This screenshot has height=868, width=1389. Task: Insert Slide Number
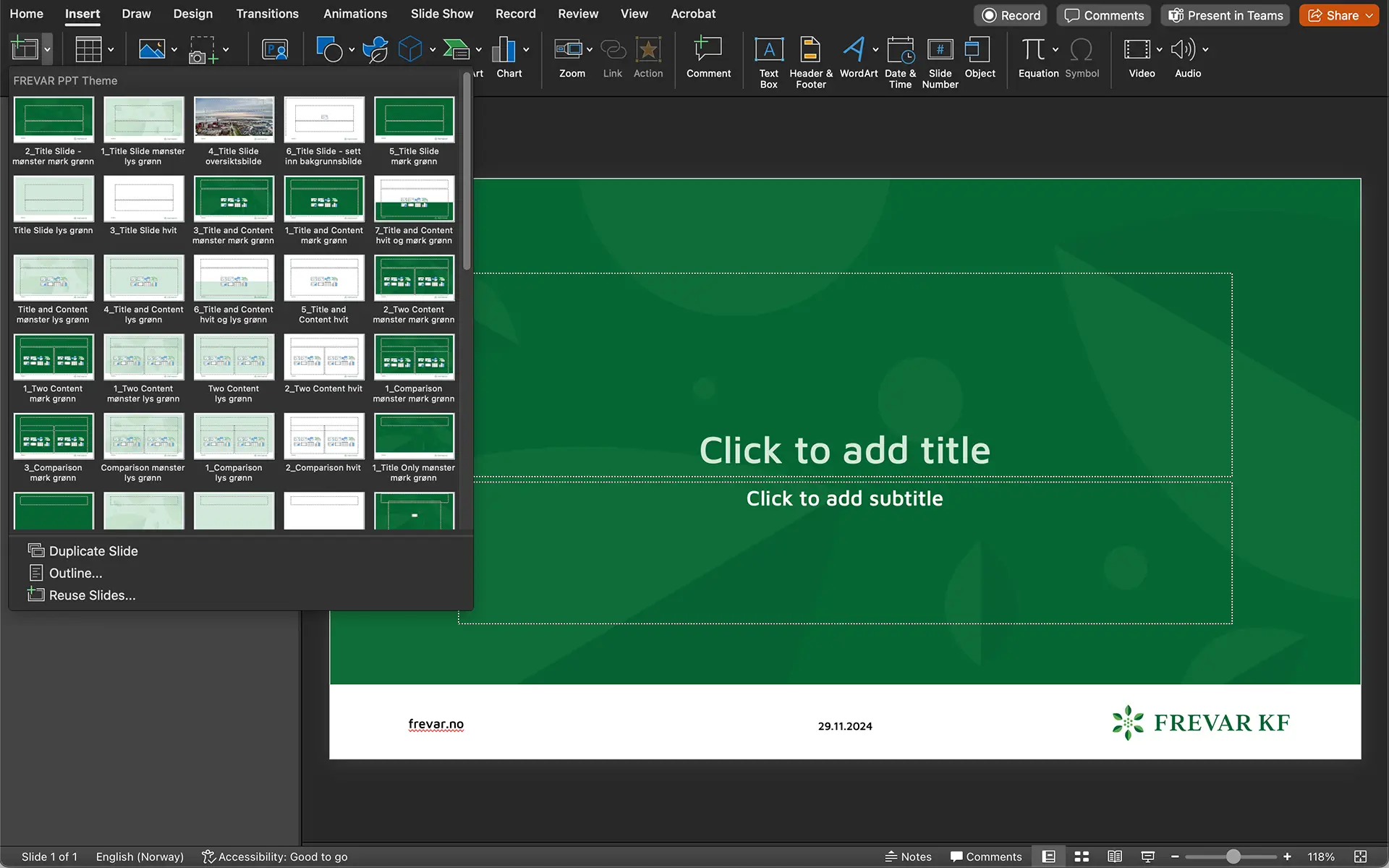click(x=940, y=51)
